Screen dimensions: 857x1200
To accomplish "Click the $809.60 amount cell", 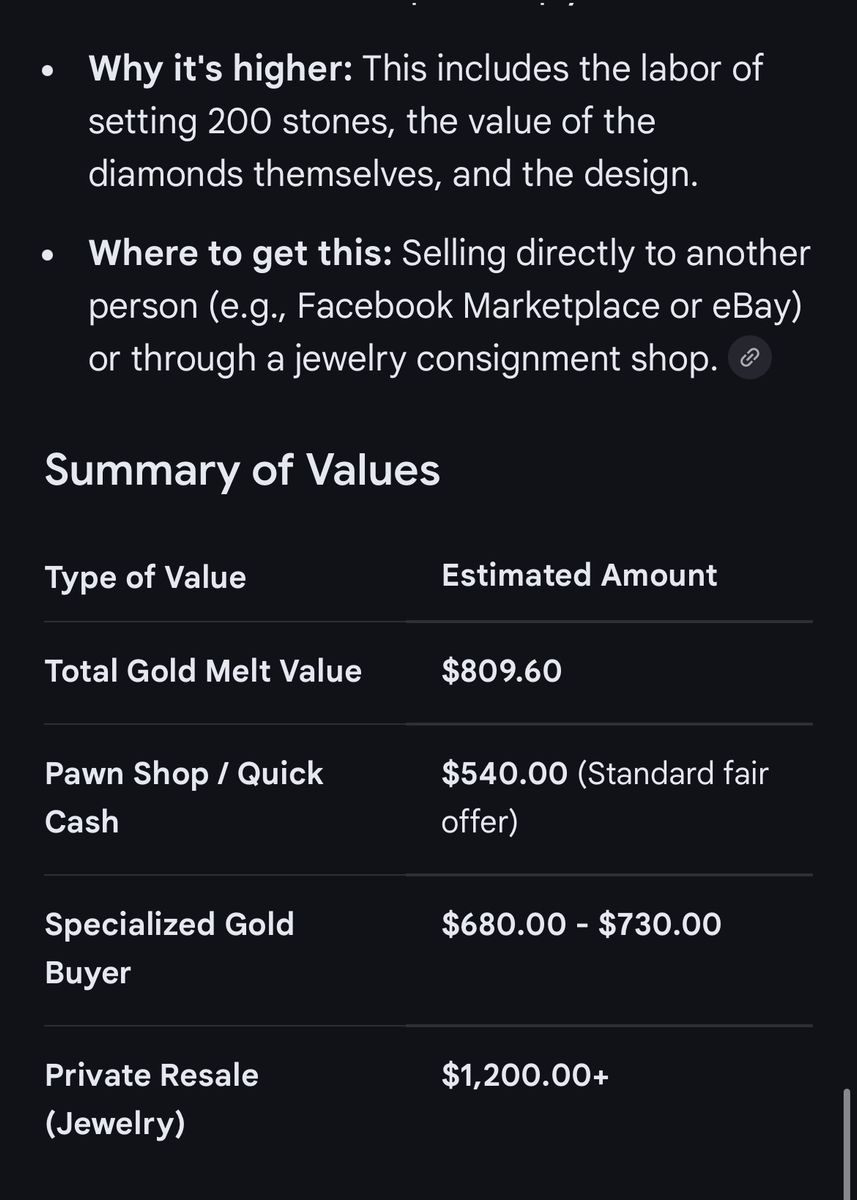I will (x=501, y=670).
